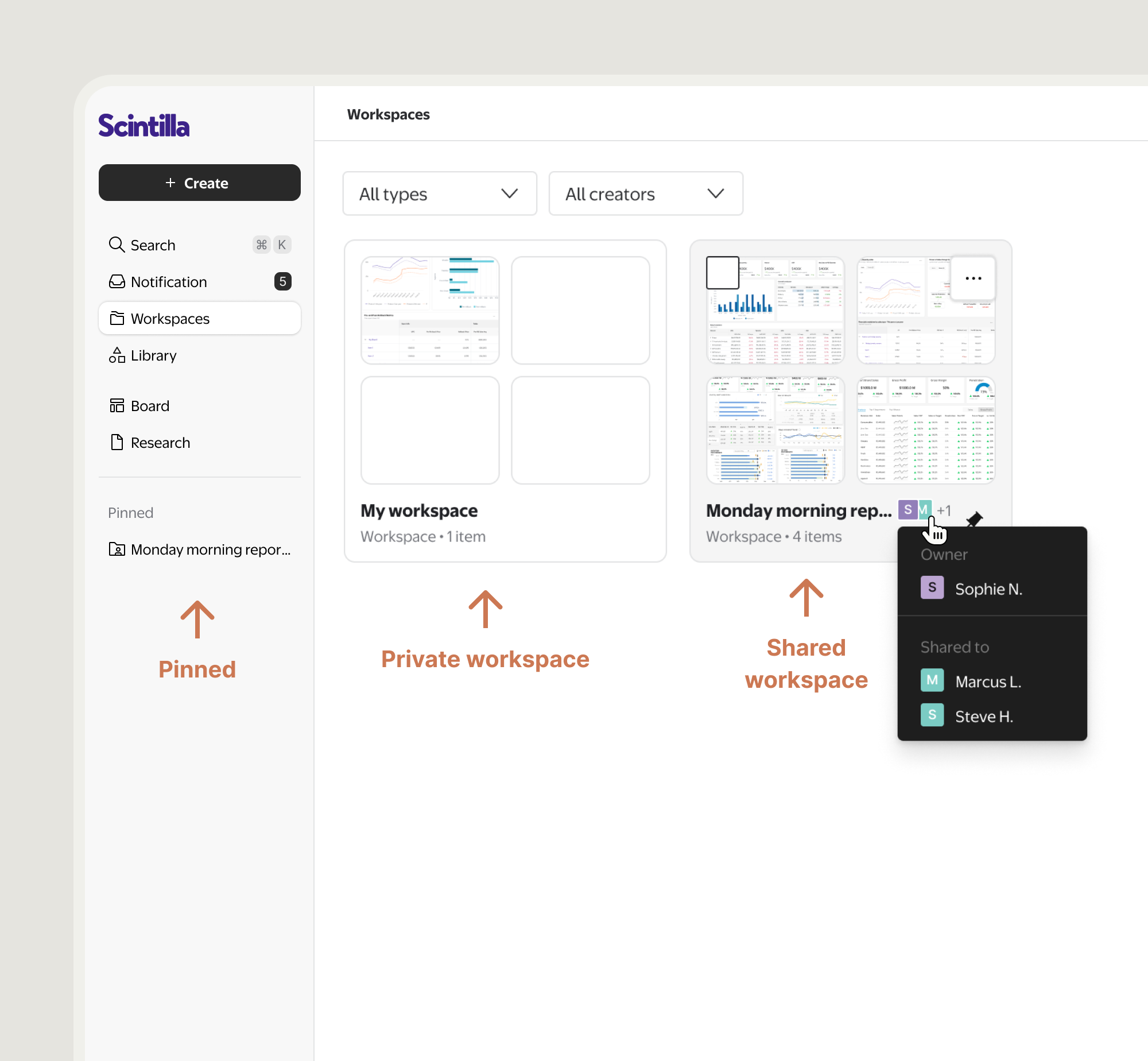Click the My workspace title

point(419,510)
